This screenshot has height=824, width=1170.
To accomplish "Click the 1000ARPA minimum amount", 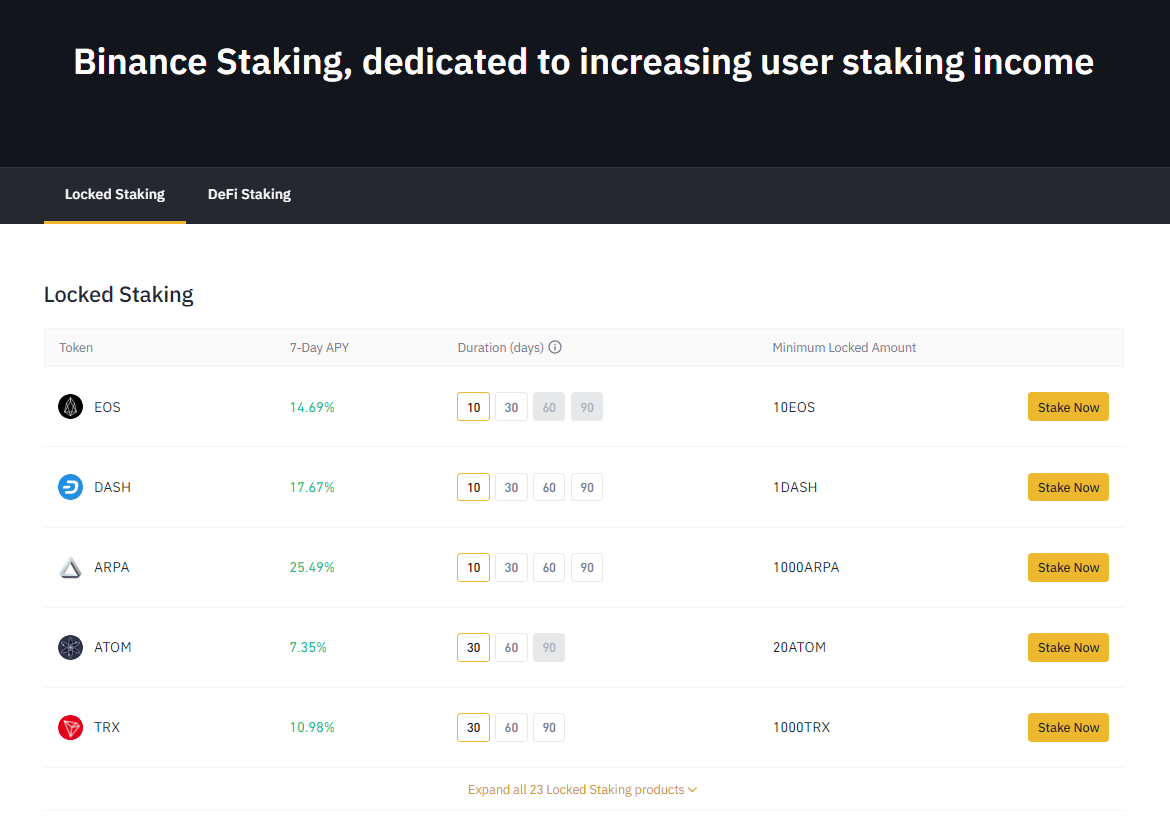I will coord(806,567).
